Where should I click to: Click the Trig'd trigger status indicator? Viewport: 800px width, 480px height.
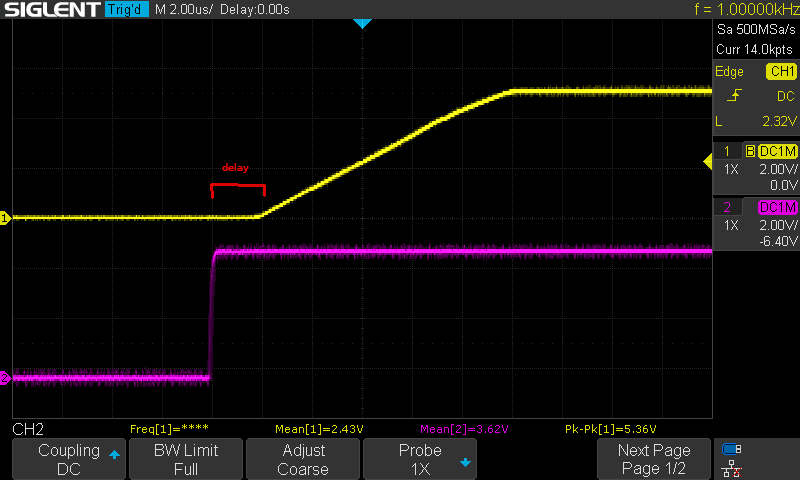pos(127,9)
